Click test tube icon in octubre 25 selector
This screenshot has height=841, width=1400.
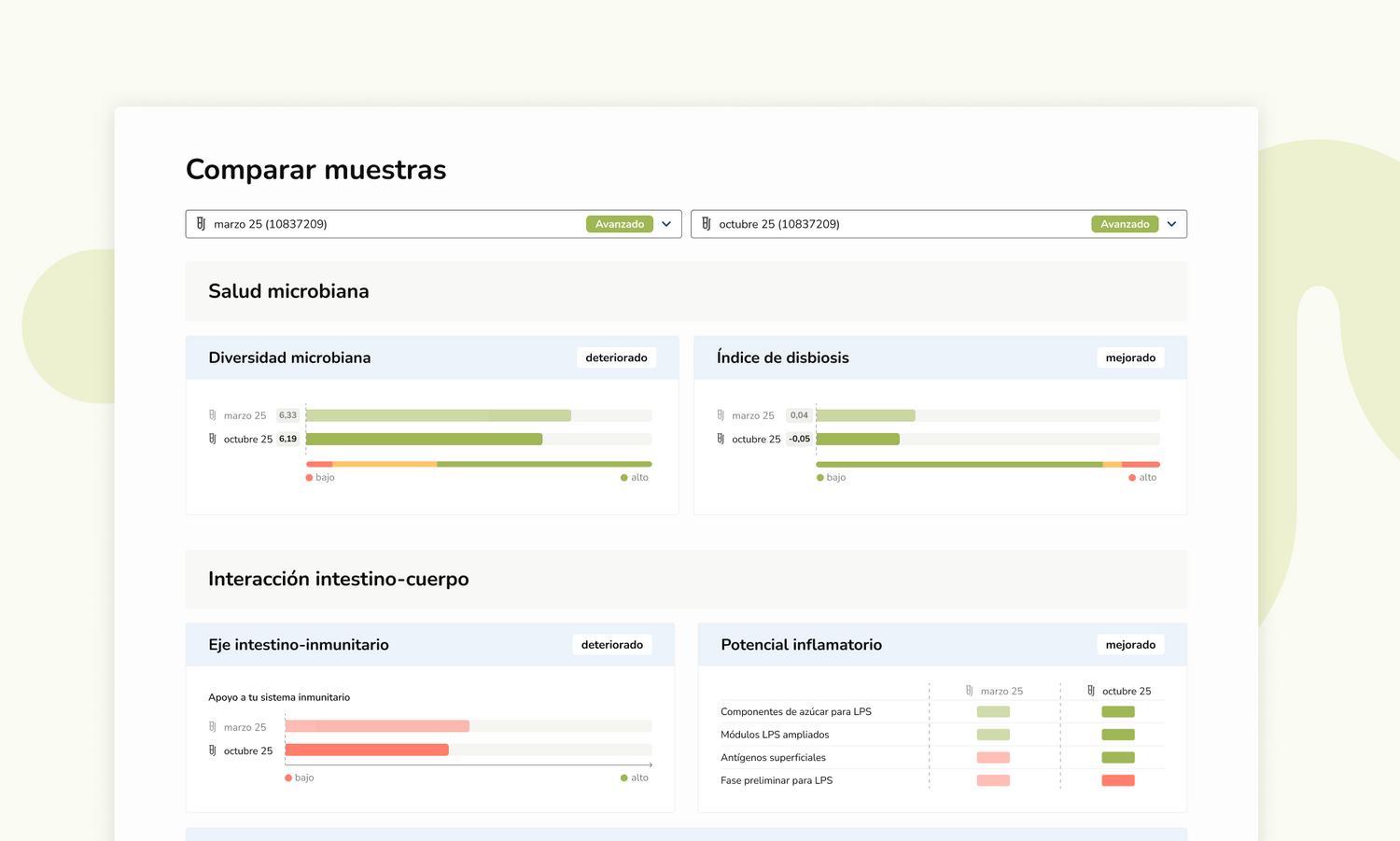tap(706, 224)
